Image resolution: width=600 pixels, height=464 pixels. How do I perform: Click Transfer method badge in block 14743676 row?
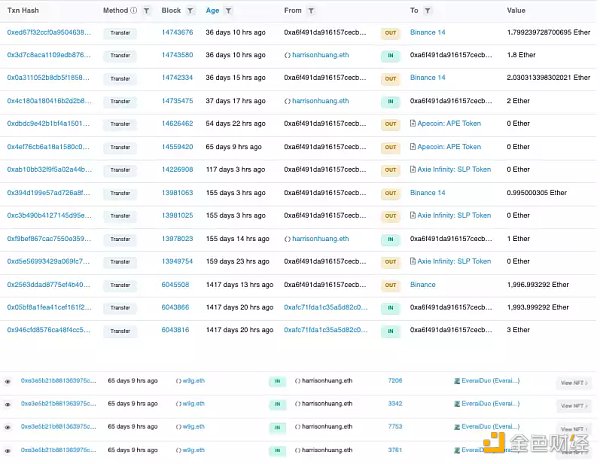click(x=120, y=33)
